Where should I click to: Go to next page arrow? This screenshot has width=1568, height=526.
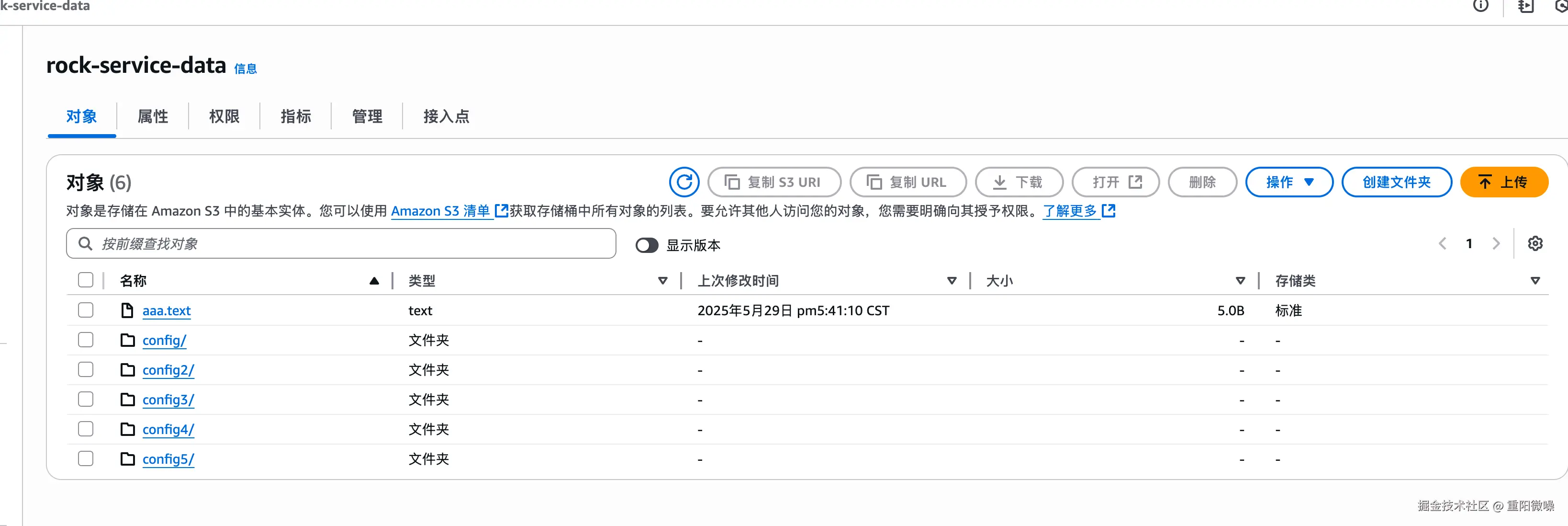[1496, 244]
